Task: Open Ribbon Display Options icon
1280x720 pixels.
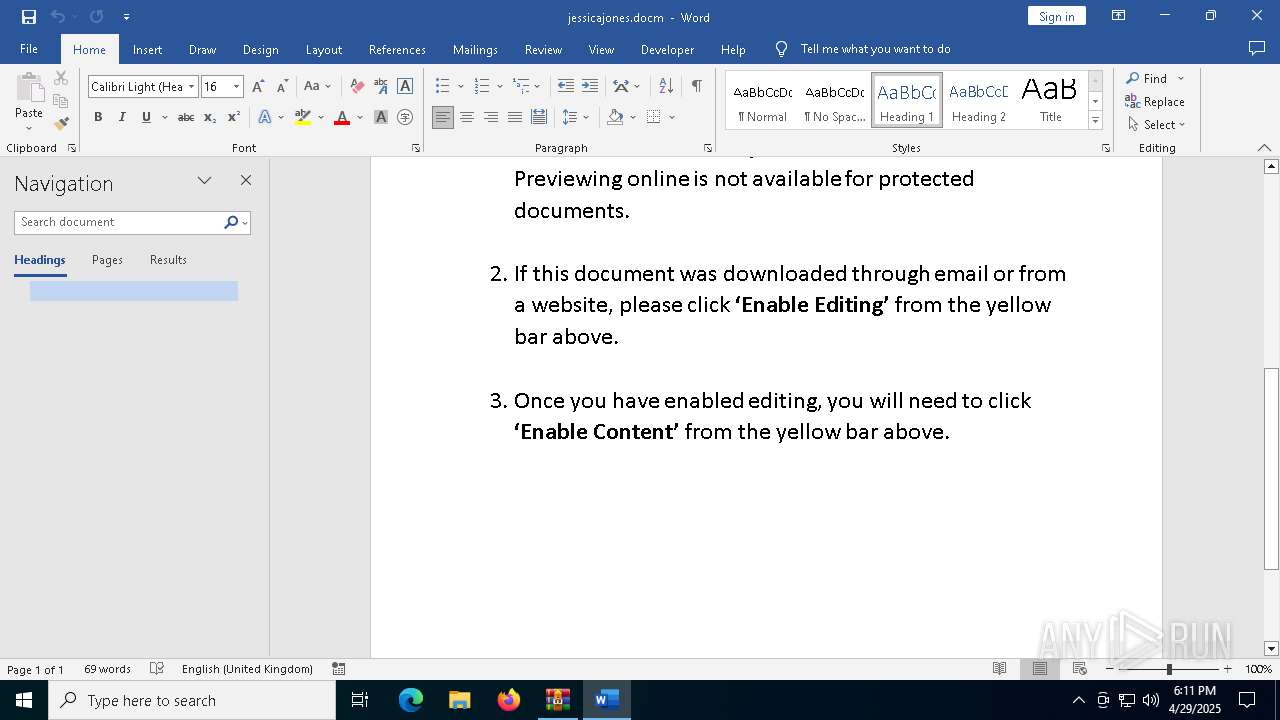Action: tap(1119, 16)
